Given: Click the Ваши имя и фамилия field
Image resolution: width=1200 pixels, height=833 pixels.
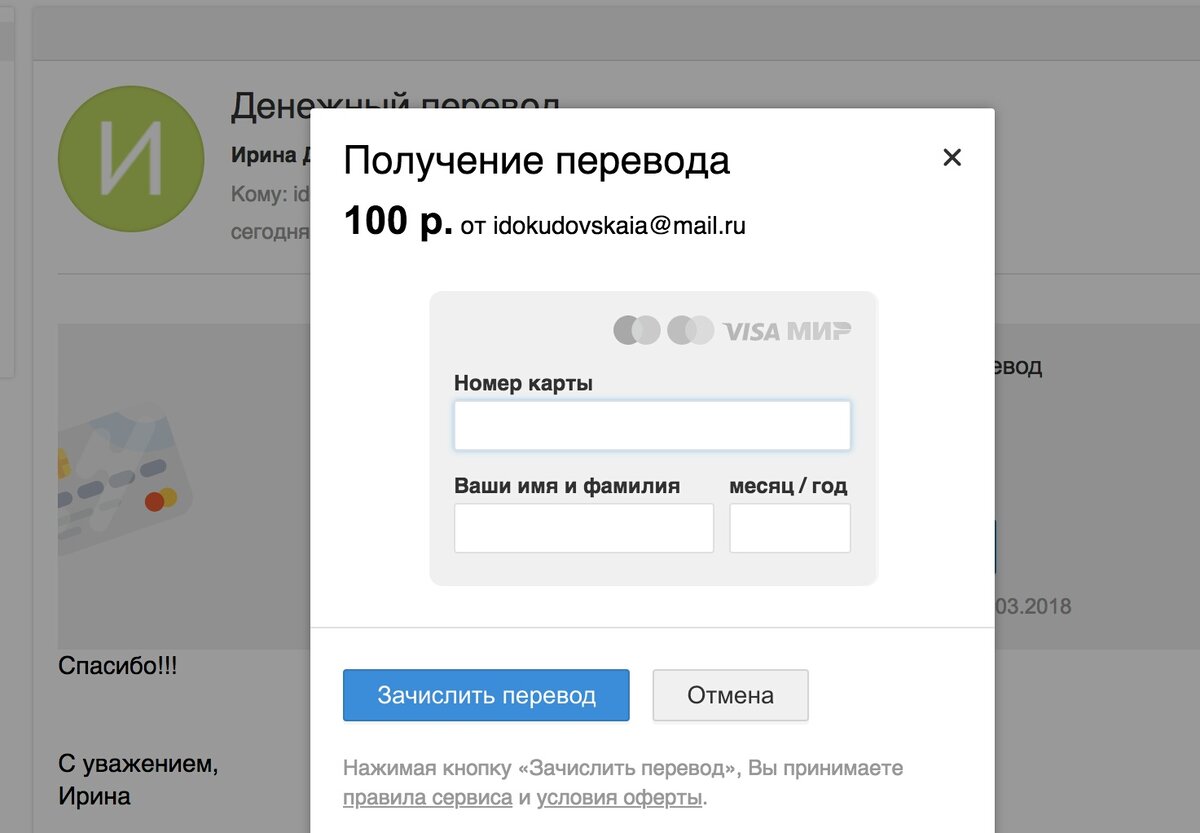Looking at the screenshot, I should click(583, 527).
